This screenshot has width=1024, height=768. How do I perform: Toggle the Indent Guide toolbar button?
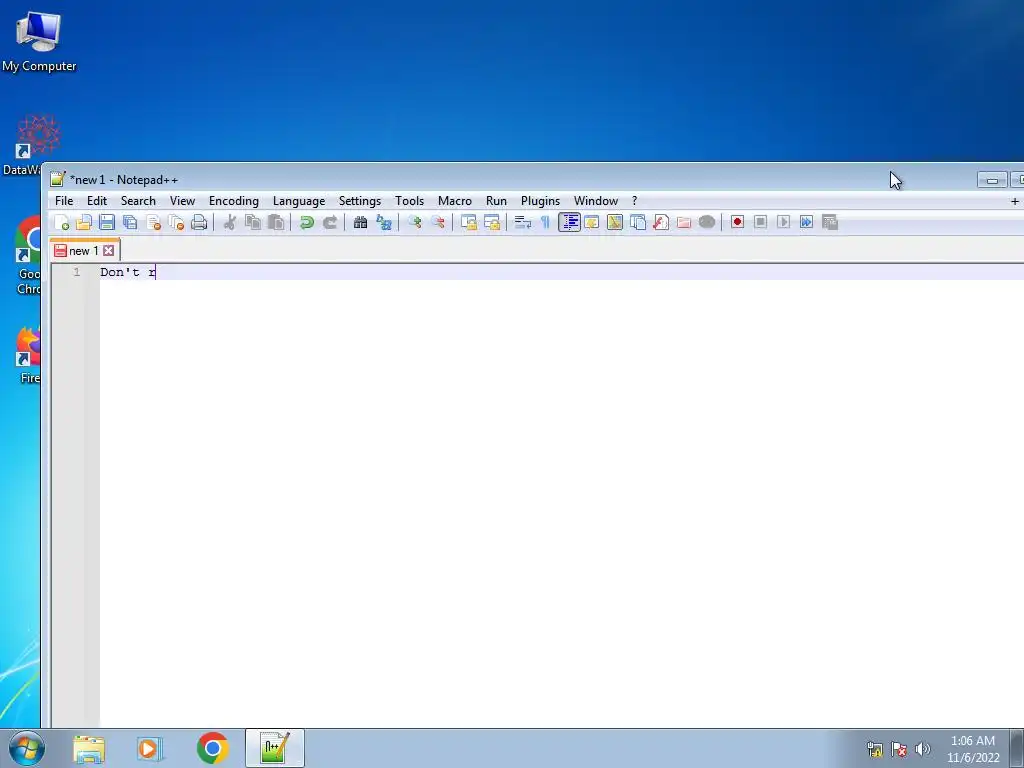[569, 222]
